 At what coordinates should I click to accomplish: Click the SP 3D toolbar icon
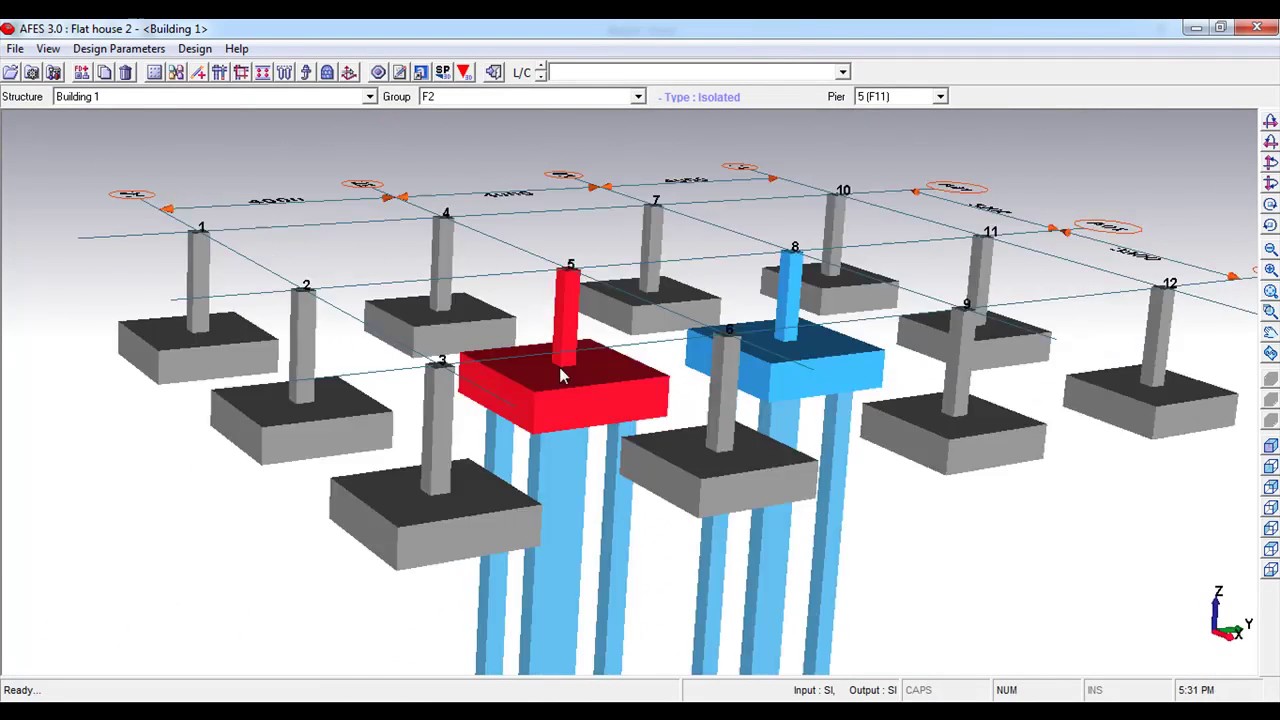(442, 72)
